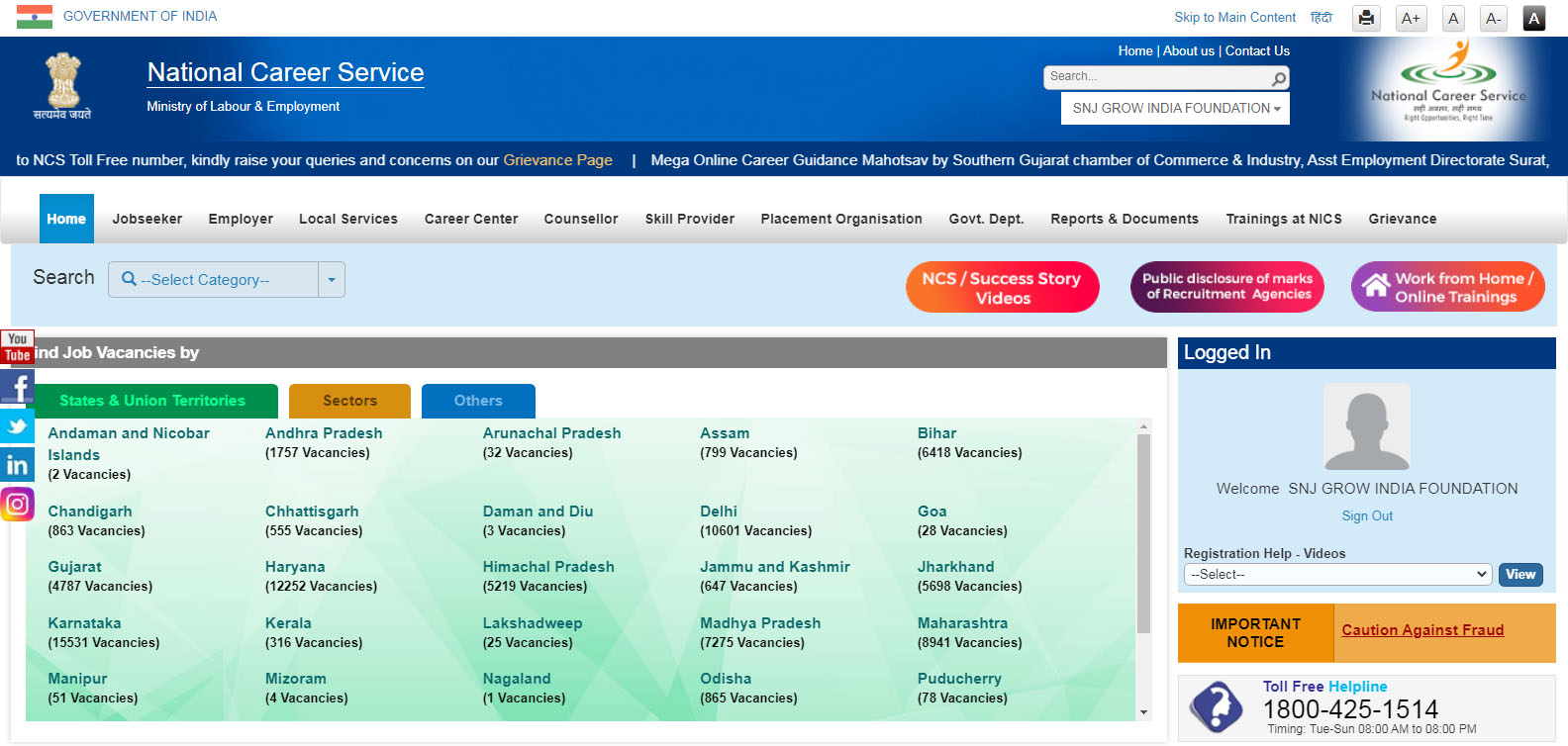Switch to the Sectors tab
This screenshot has width=1568, height=746.
click(349, 401)
